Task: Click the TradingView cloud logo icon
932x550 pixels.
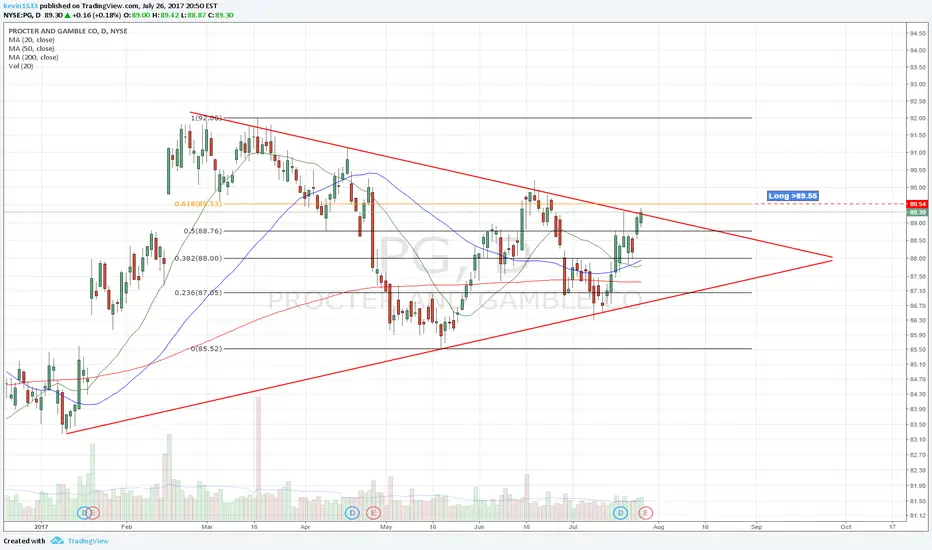Action: point(57,541)
